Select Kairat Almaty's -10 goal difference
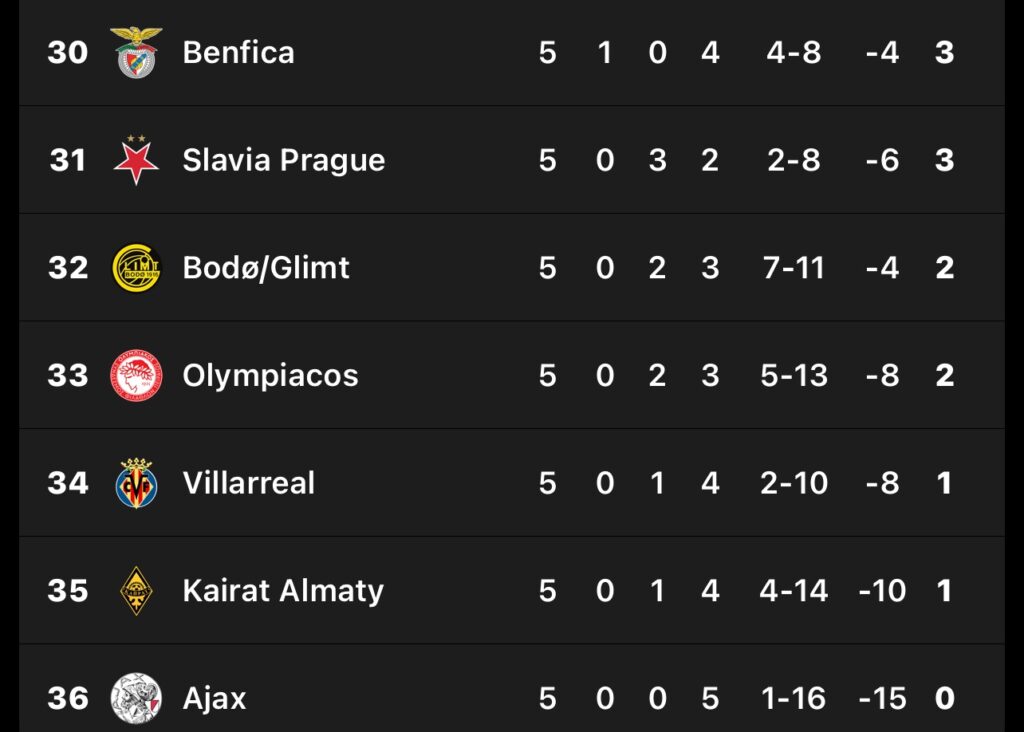 882,591
